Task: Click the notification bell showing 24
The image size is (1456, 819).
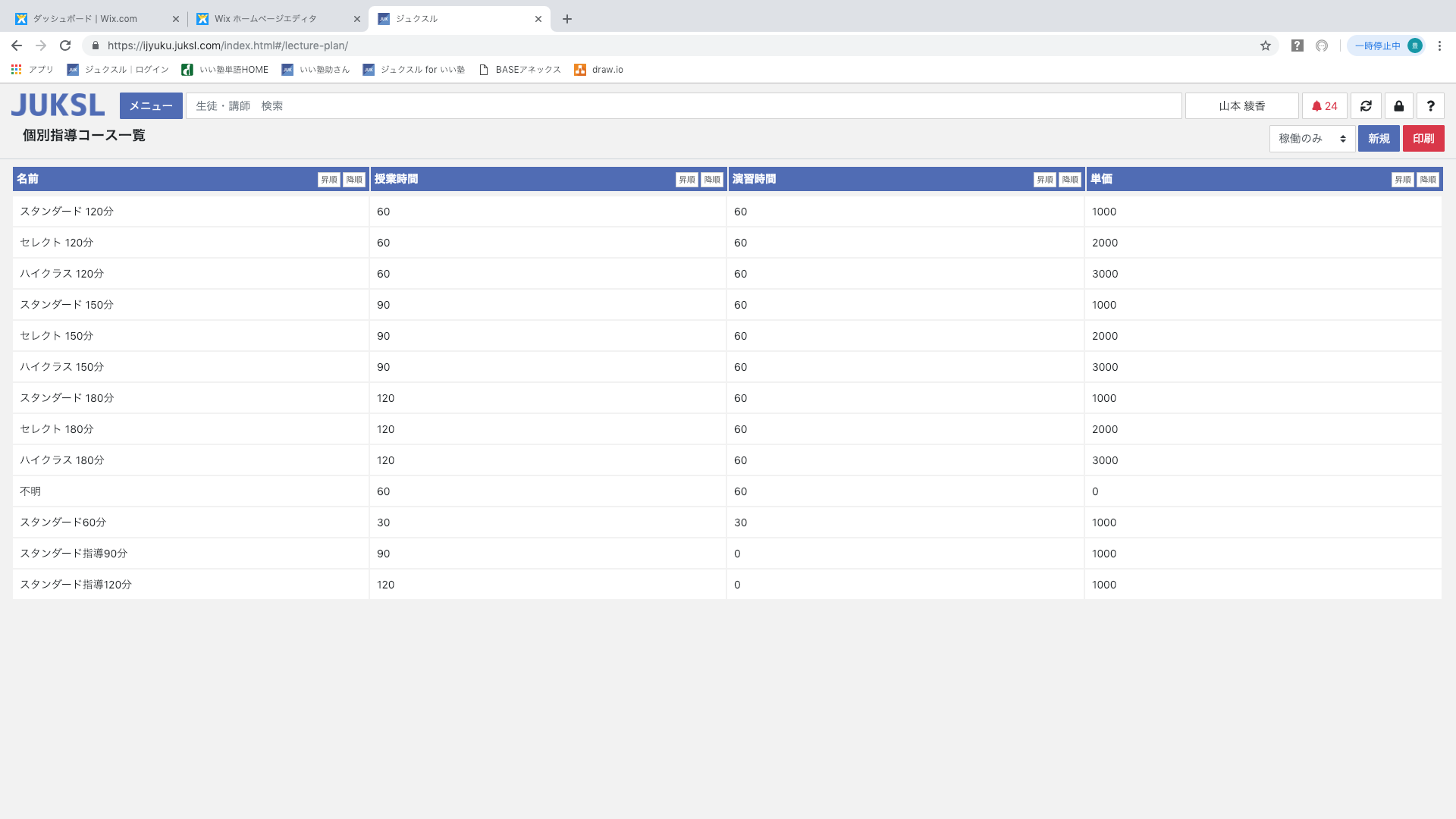Action: pos(1325,106)
